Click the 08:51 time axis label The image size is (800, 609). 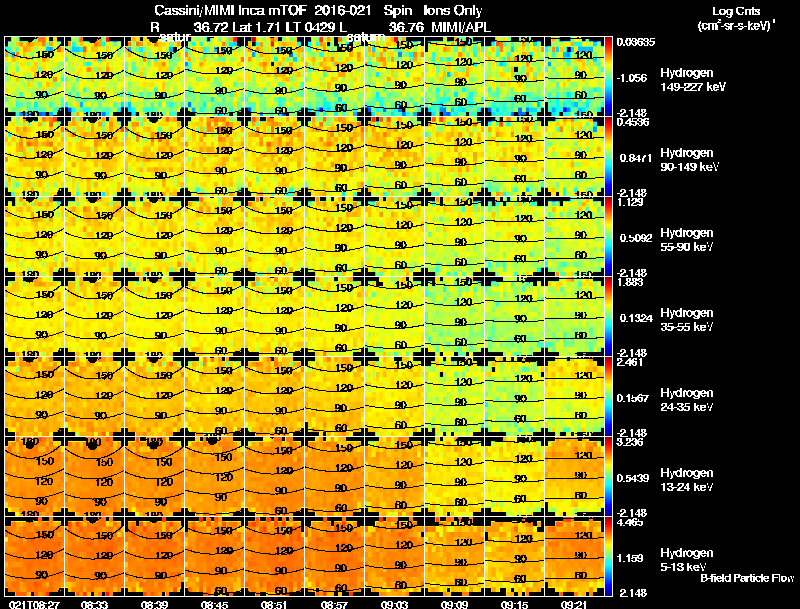(x=274, y=604)
